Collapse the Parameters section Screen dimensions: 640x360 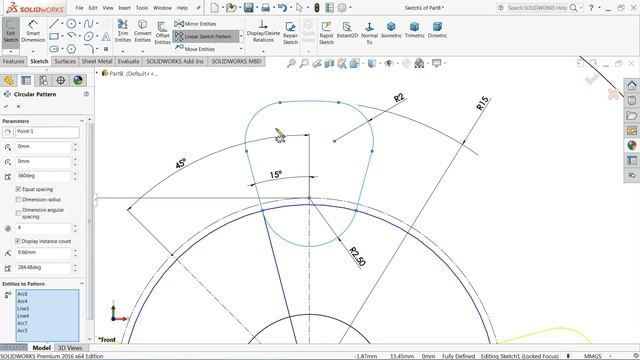pos(82,121)
